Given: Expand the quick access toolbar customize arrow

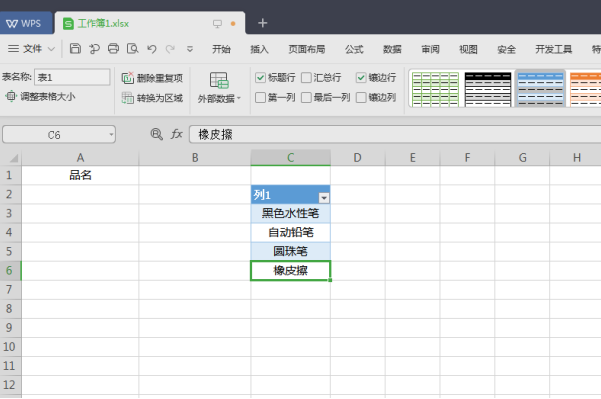Looking at the screenshot, I should (190, 49).
